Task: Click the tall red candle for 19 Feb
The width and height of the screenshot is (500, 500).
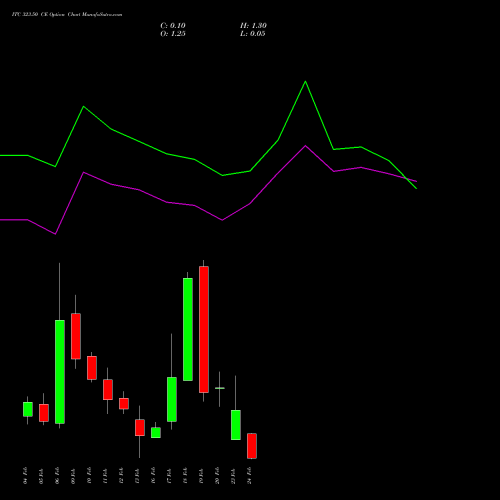Action: (204, 329)
